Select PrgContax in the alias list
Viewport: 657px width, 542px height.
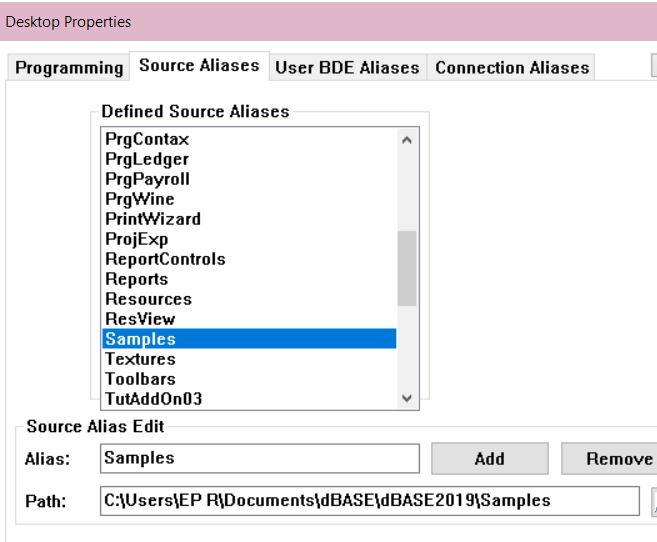click(x=147, y=139)
